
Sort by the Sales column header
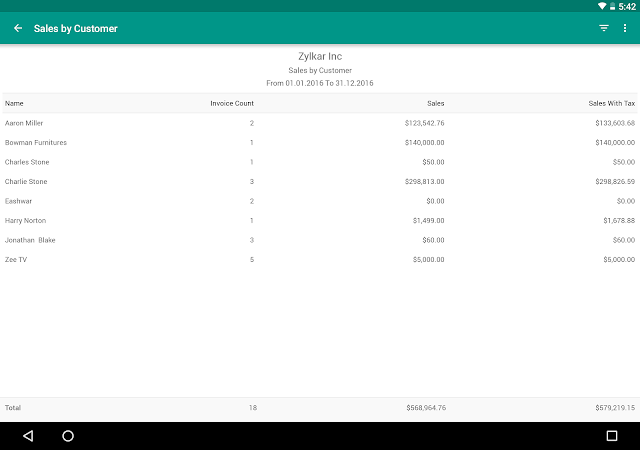436,103
